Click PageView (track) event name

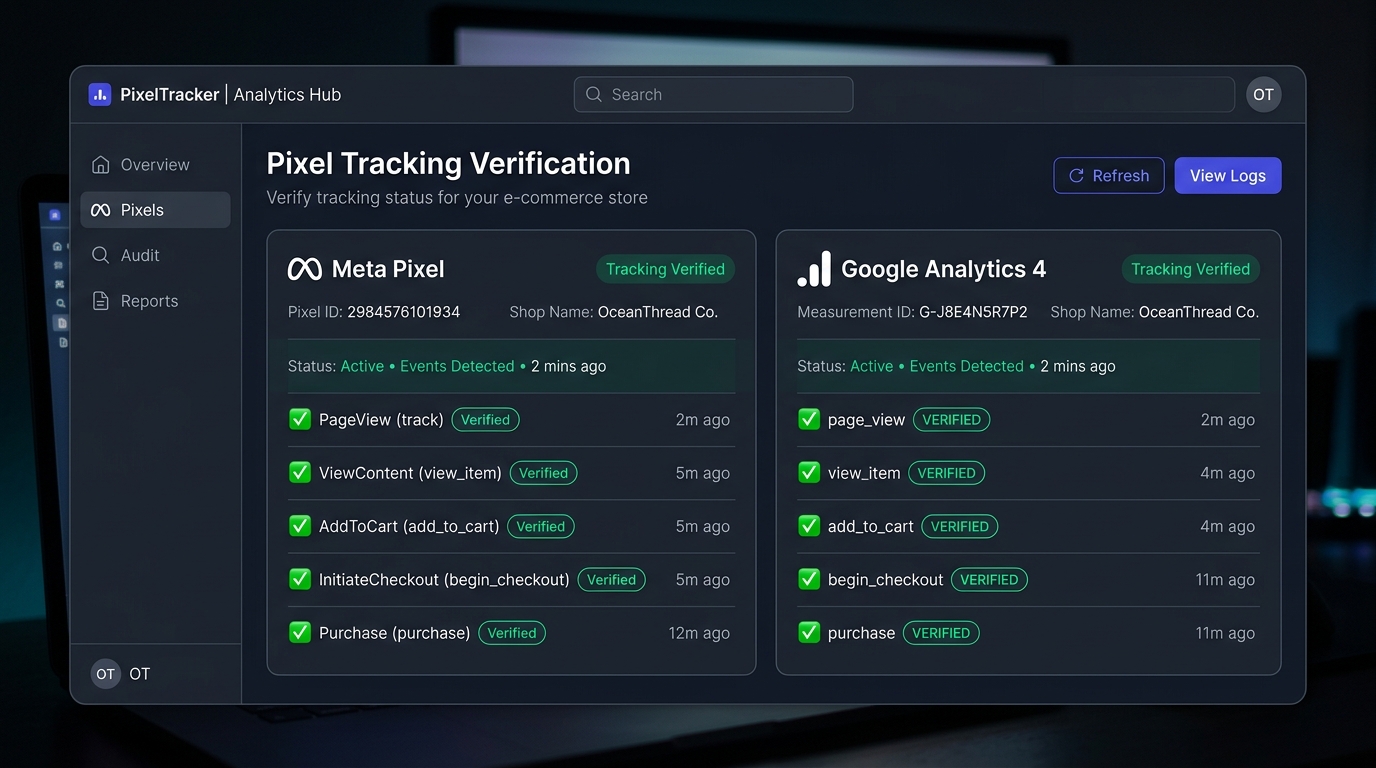pos(381,420)
